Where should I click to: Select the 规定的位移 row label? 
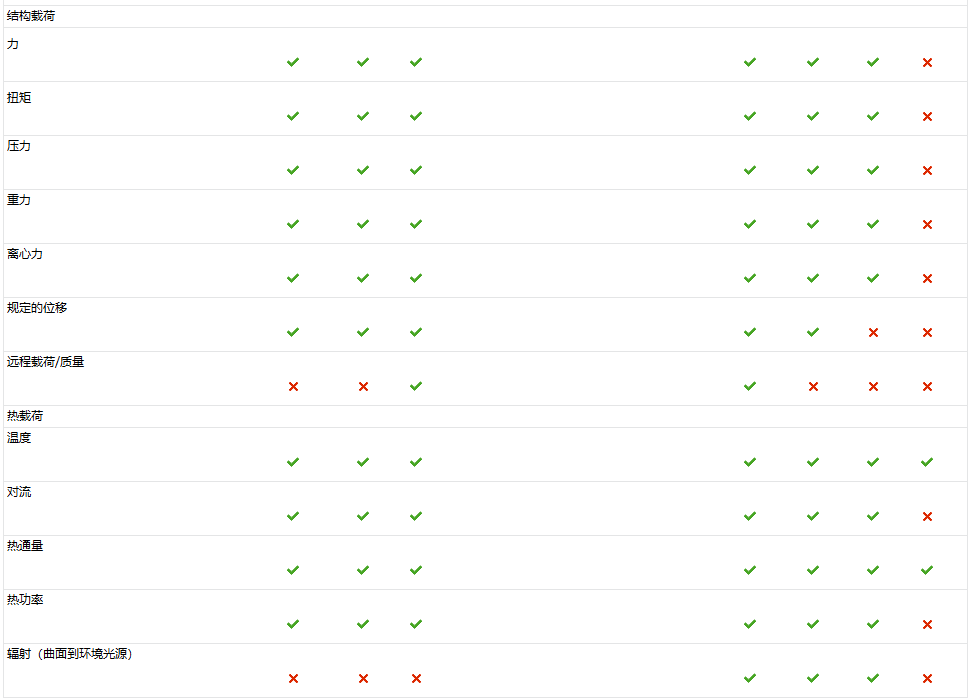37,308
